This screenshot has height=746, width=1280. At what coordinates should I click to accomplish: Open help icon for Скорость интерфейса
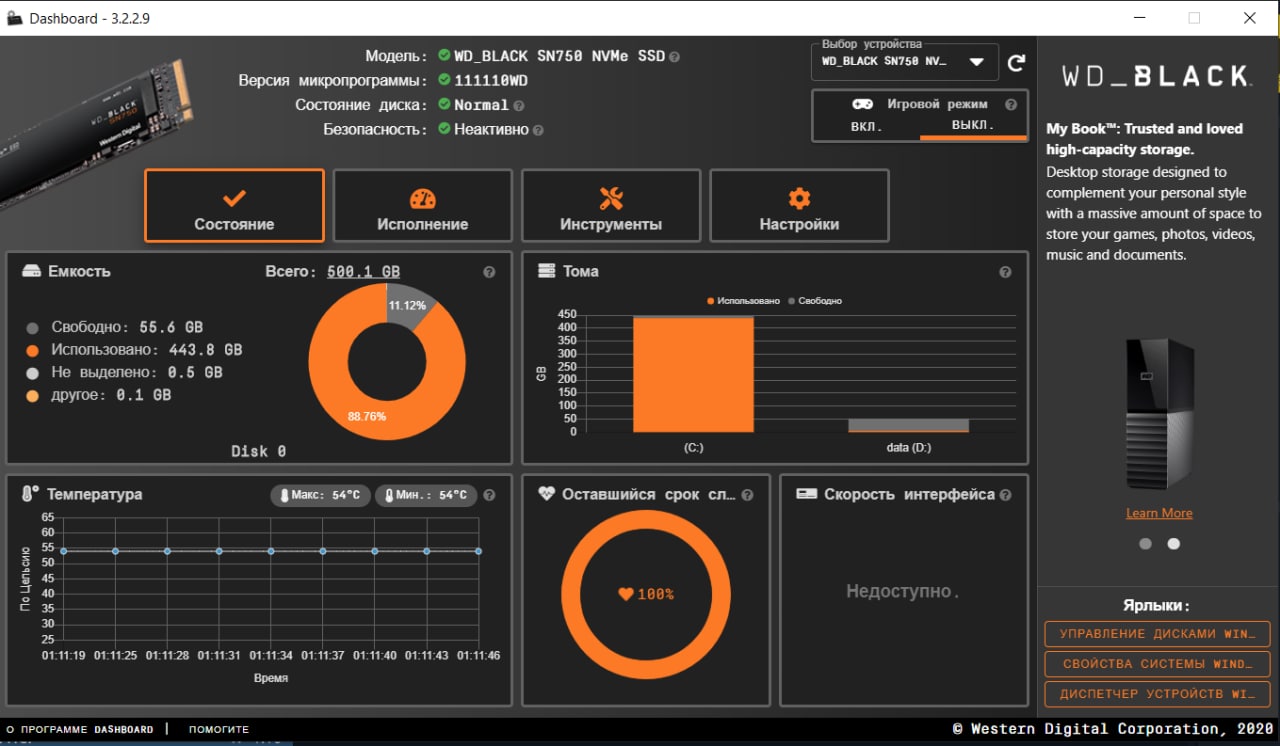1005,495
